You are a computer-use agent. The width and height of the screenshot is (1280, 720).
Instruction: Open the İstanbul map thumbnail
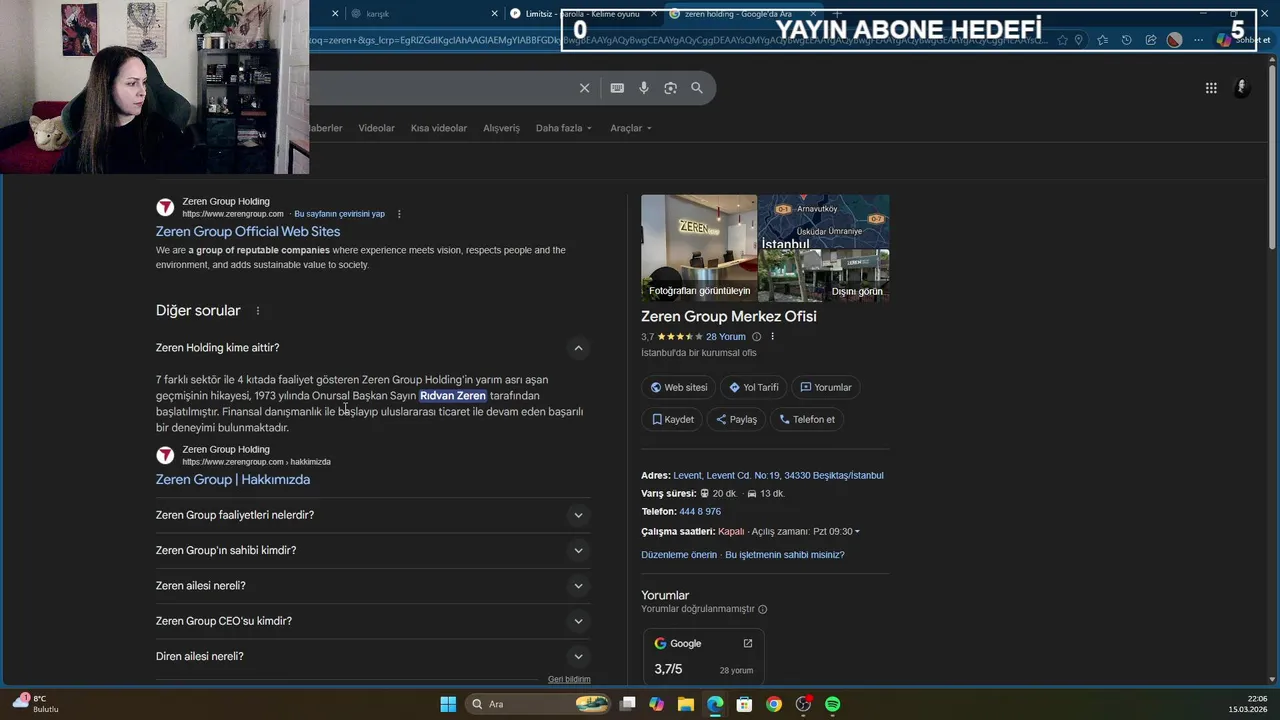click(824, 222)
